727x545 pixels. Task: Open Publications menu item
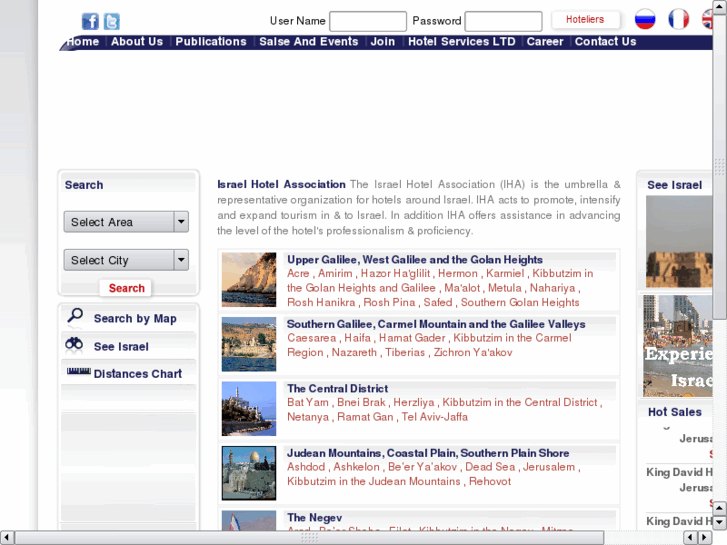211,42
